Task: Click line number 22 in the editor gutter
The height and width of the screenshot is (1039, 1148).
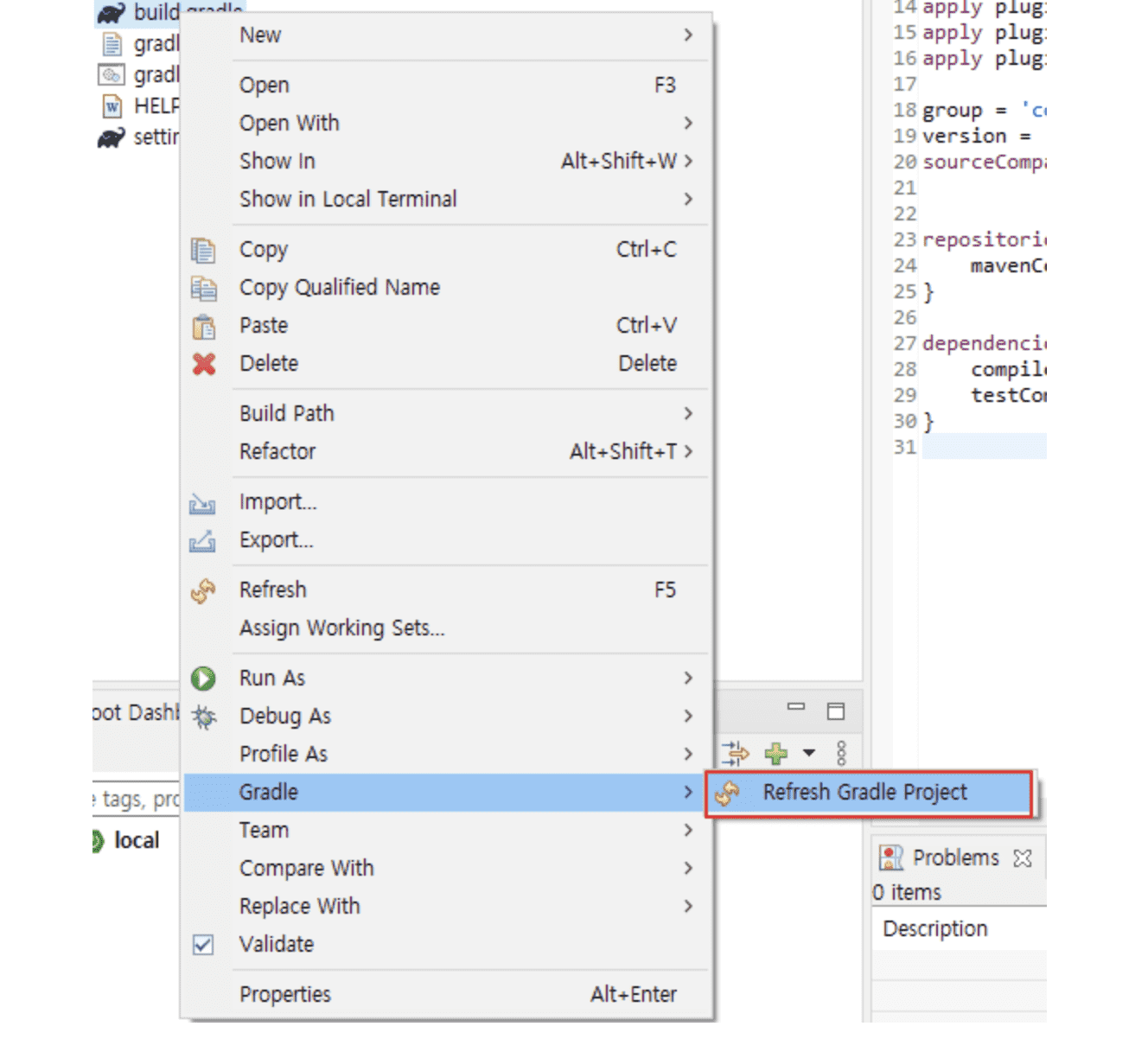Action: [905, 214]
